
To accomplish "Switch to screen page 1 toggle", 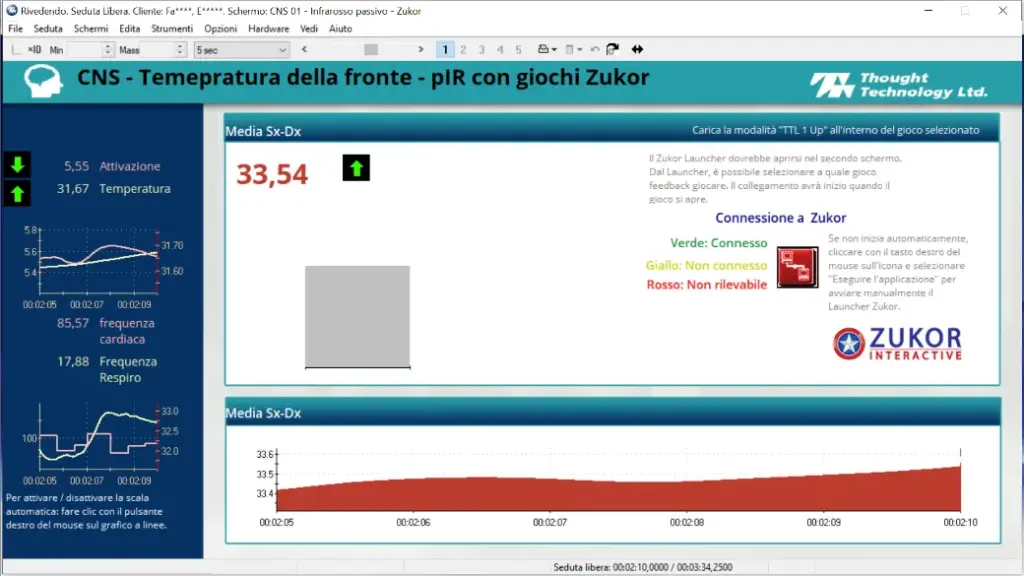I will point(445,50).
